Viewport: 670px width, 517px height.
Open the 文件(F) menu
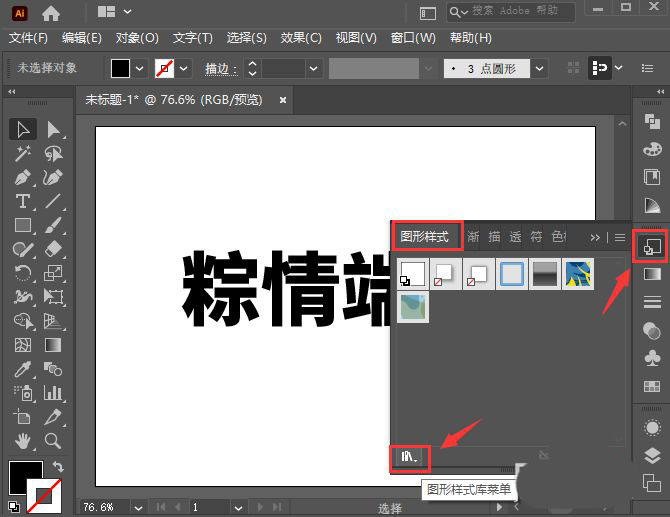(x=28, y=38)
